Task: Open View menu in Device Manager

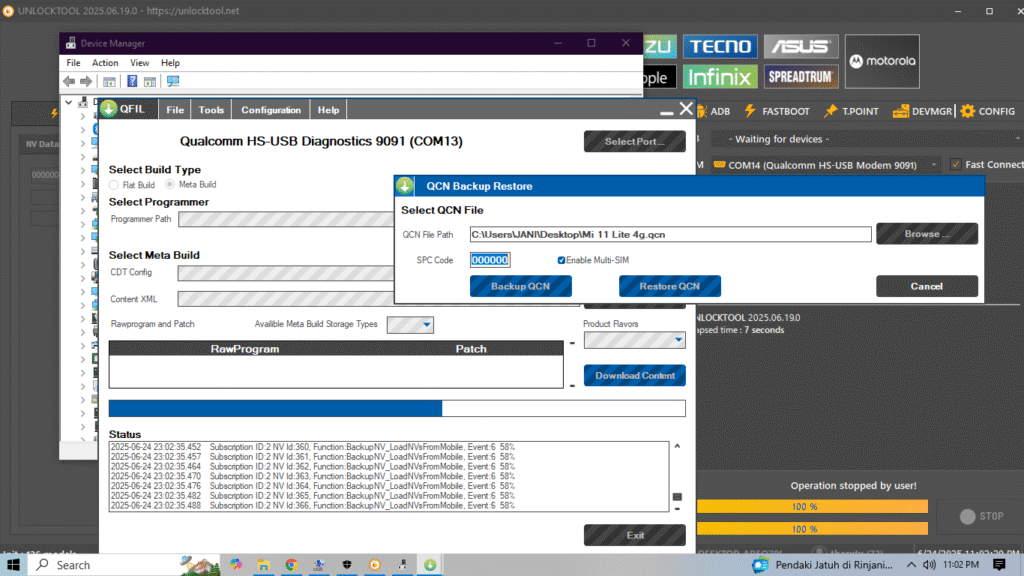Action: coord(139,63)
